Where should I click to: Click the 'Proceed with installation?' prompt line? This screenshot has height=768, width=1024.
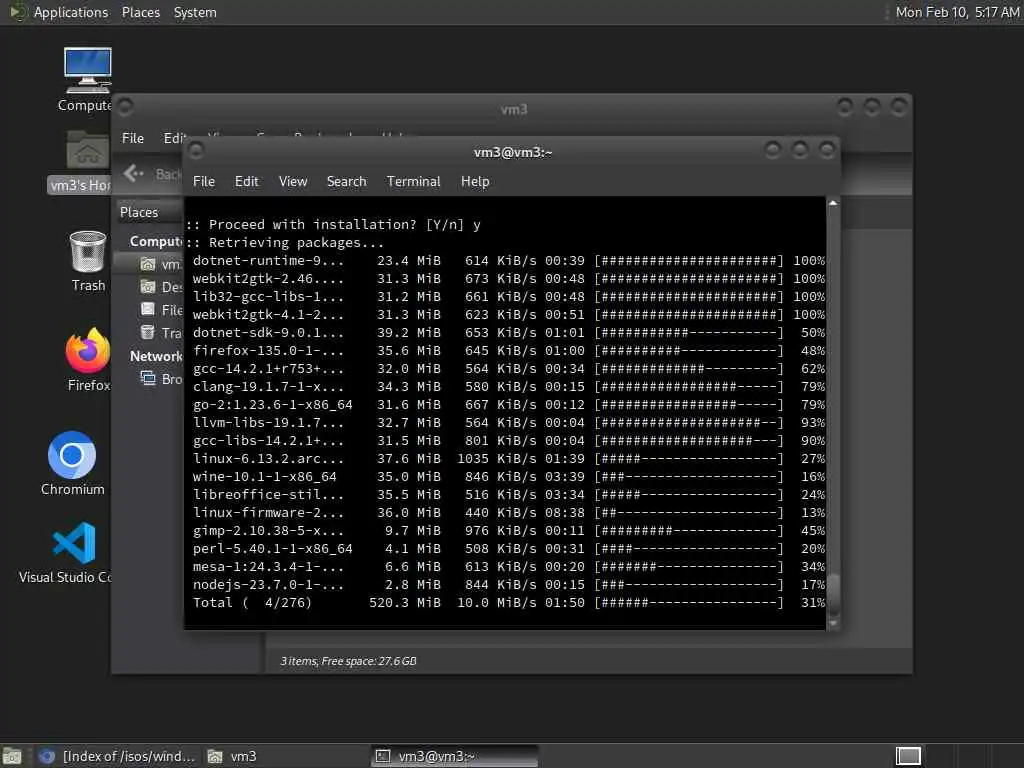pos(334,225)
